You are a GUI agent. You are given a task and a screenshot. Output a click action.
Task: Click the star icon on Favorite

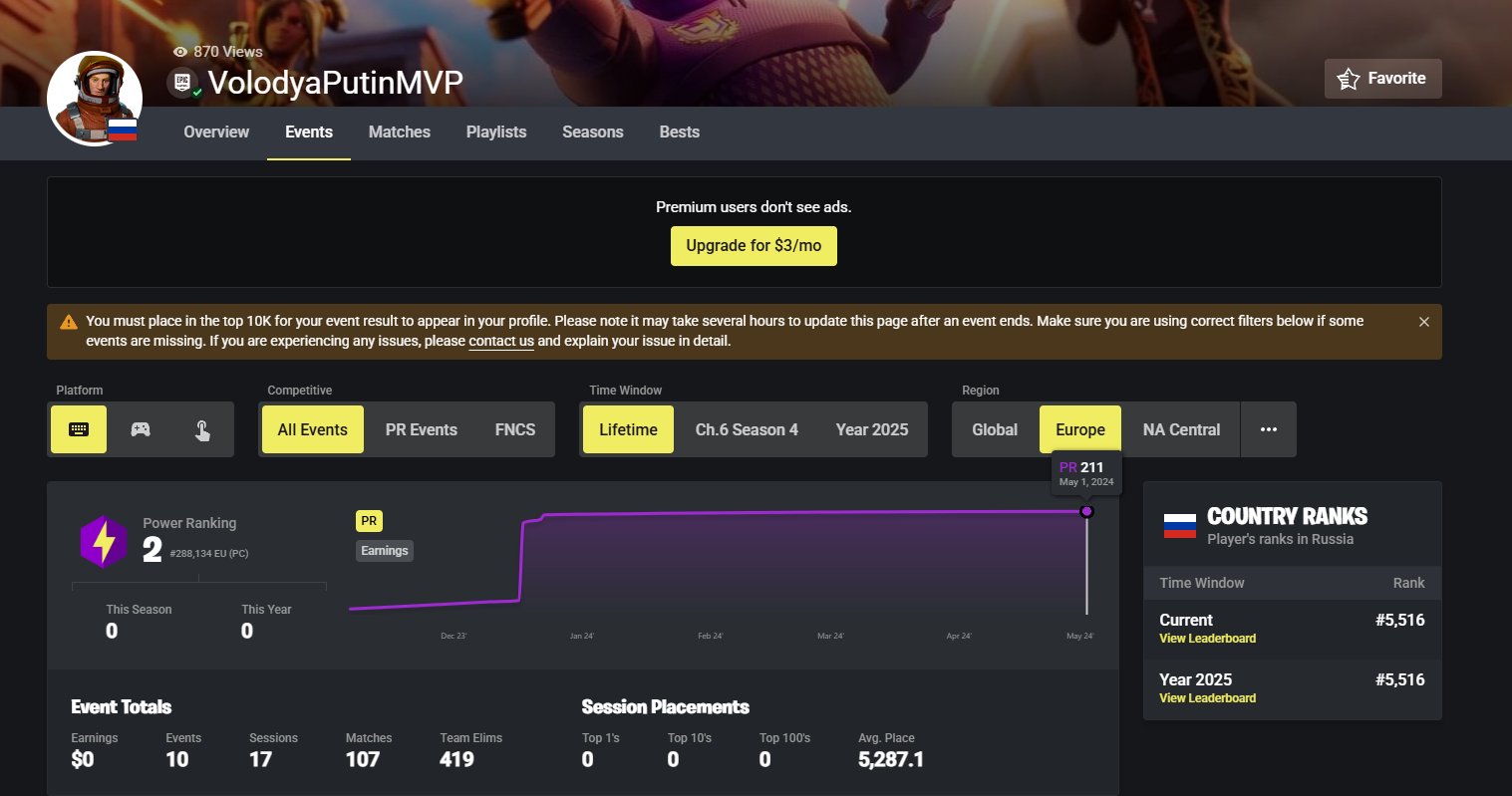(1349, 79)
